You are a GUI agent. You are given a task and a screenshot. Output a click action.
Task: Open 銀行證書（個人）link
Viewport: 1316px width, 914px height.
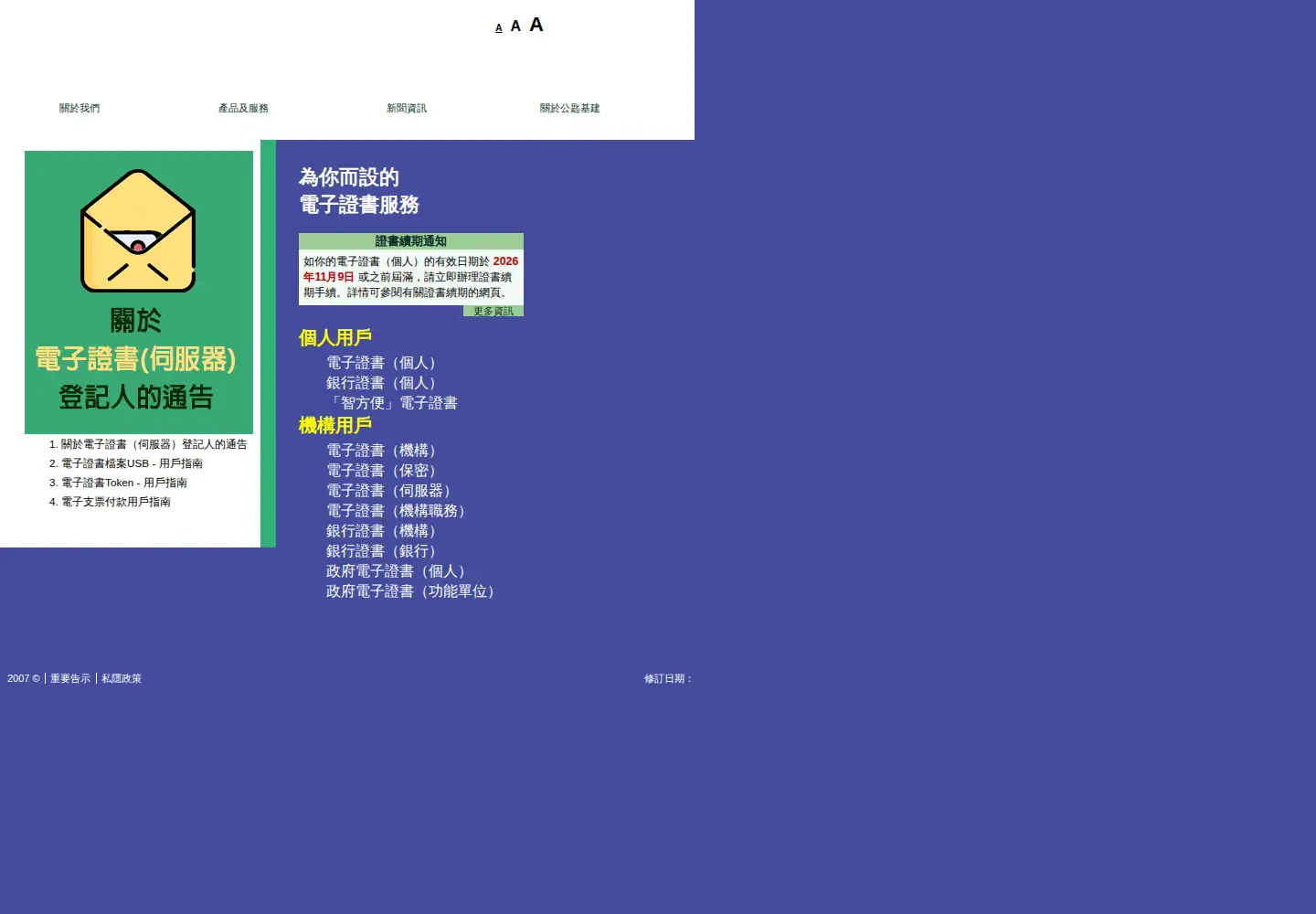(385, 383)
